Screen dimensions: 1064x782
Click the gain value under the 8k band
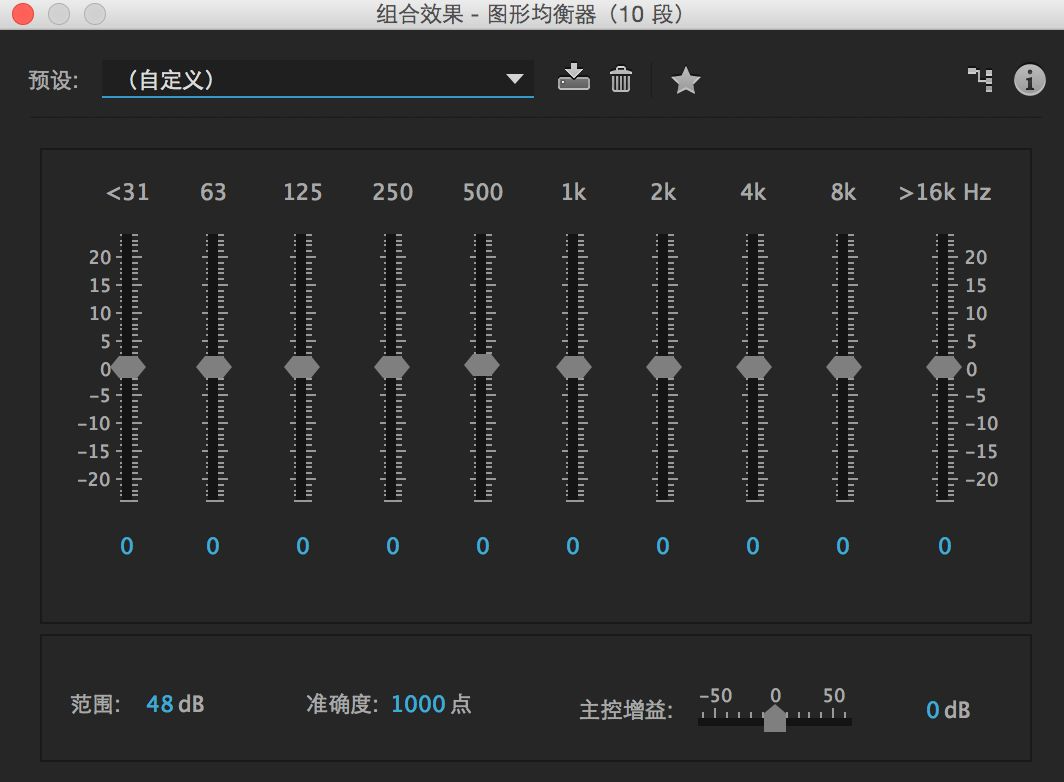pos(843,546)
